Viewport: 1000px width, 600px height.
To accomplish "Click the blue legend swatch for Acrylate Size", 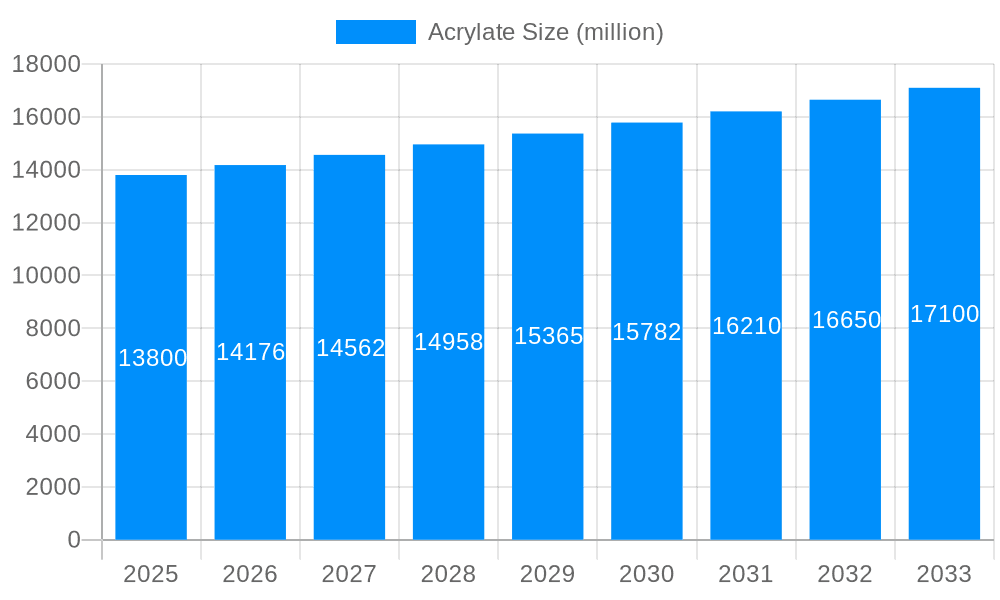I will tap(375, 33).
